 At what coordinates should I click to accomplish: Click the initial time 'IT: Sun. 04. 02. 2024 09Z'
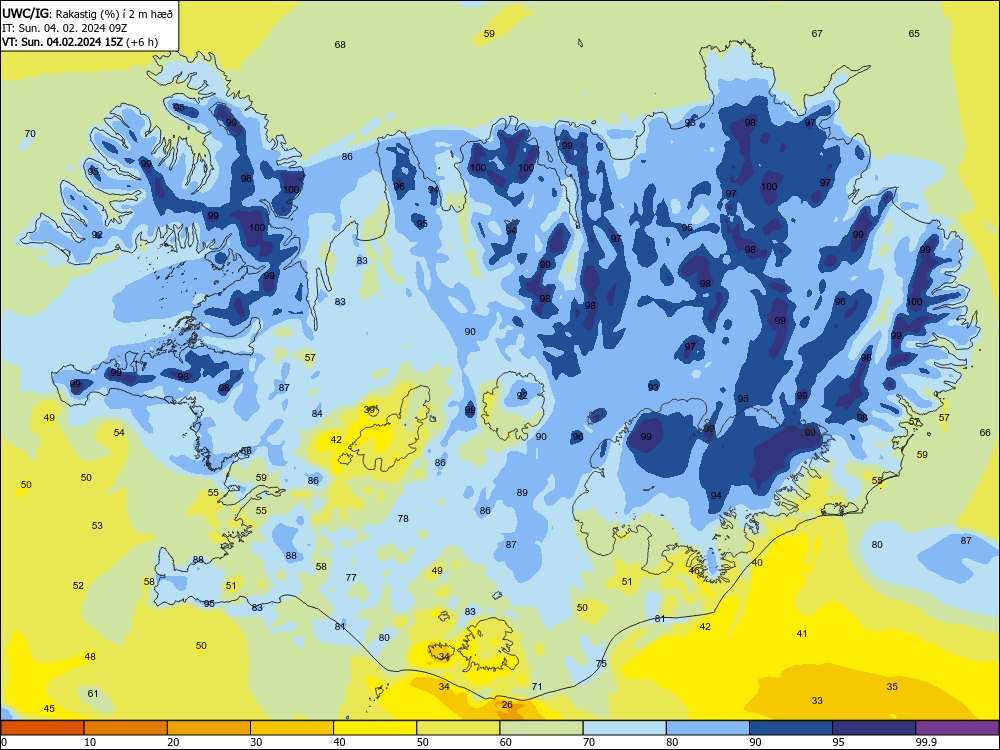click(64, 28)
